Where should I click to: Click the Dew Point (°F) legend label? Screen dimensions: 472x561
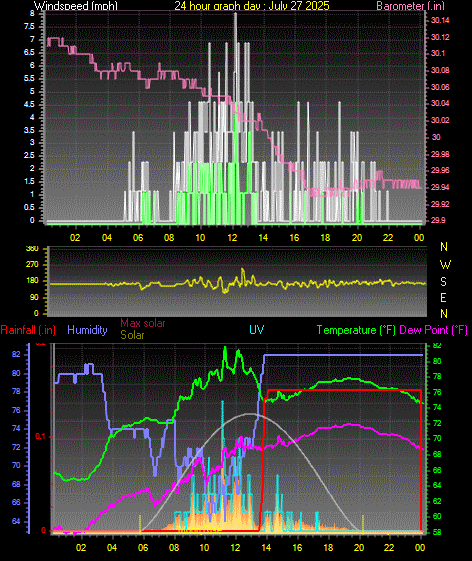click(433, 330)
